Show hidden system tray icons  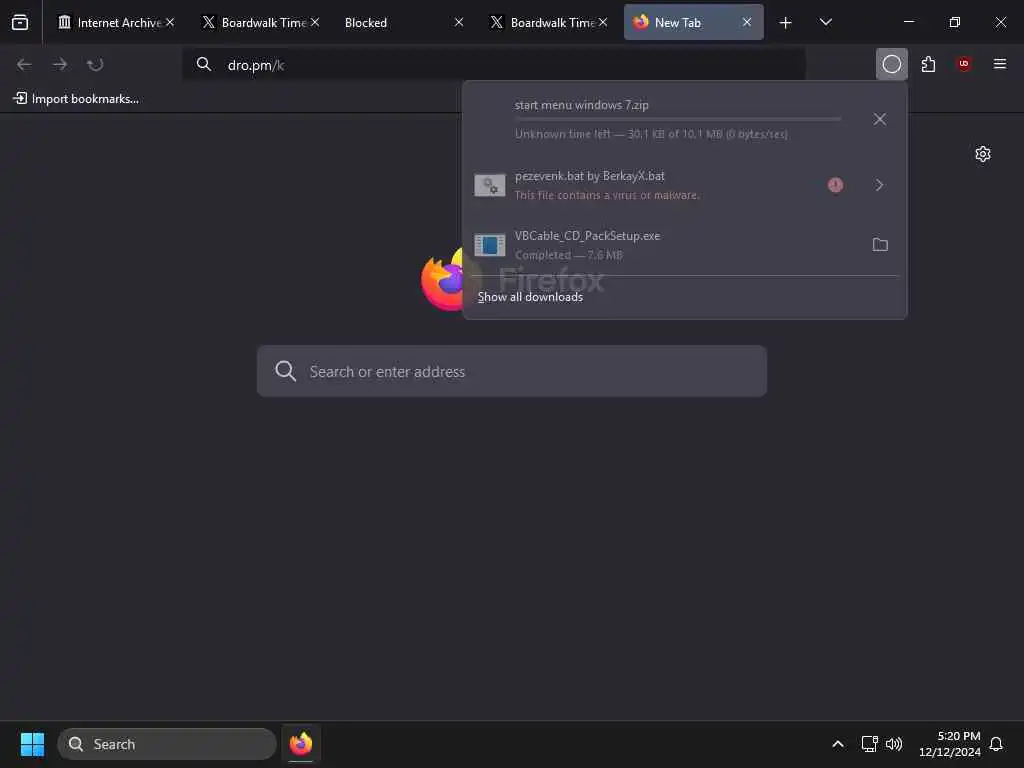pos(838,744)
